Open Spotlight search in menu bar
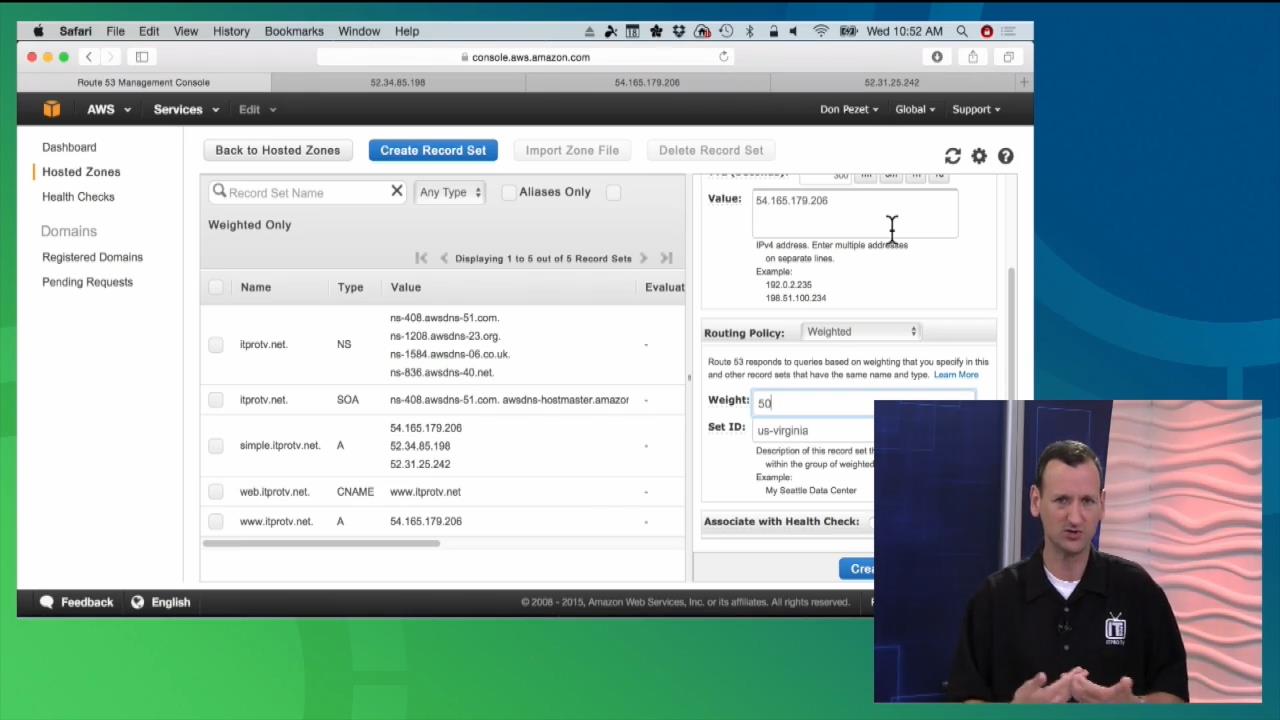Image resolution: width=1280 pixels, height=720 pixels. [x=962, y=31]
